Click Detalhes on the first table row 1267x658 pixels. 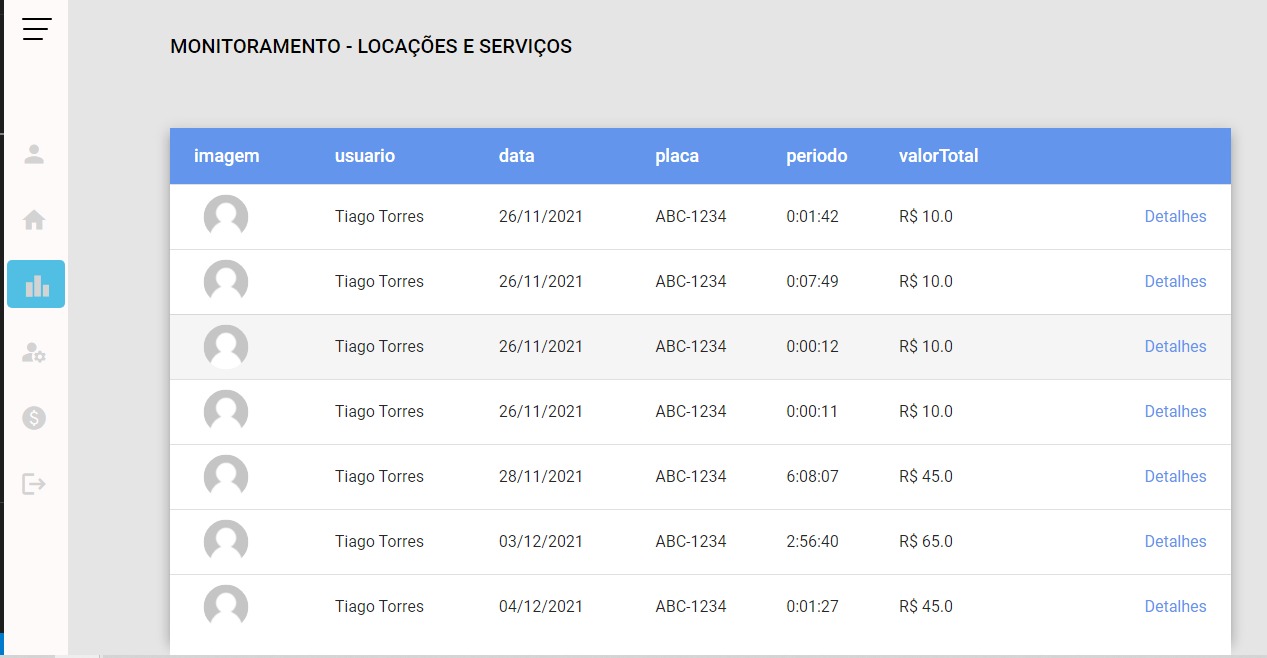click(1175, 216)
